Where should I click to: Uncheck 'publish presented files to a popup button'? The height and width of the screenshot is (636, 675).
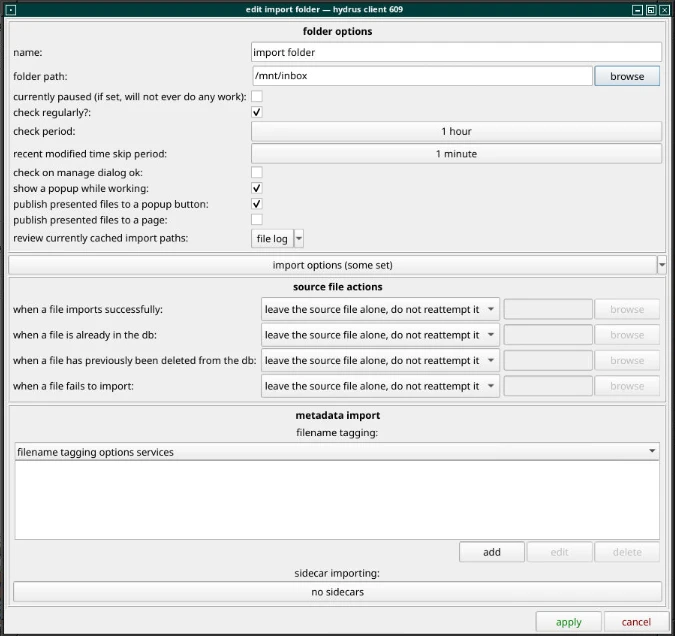pyautogui.click(x=257, y=204)
